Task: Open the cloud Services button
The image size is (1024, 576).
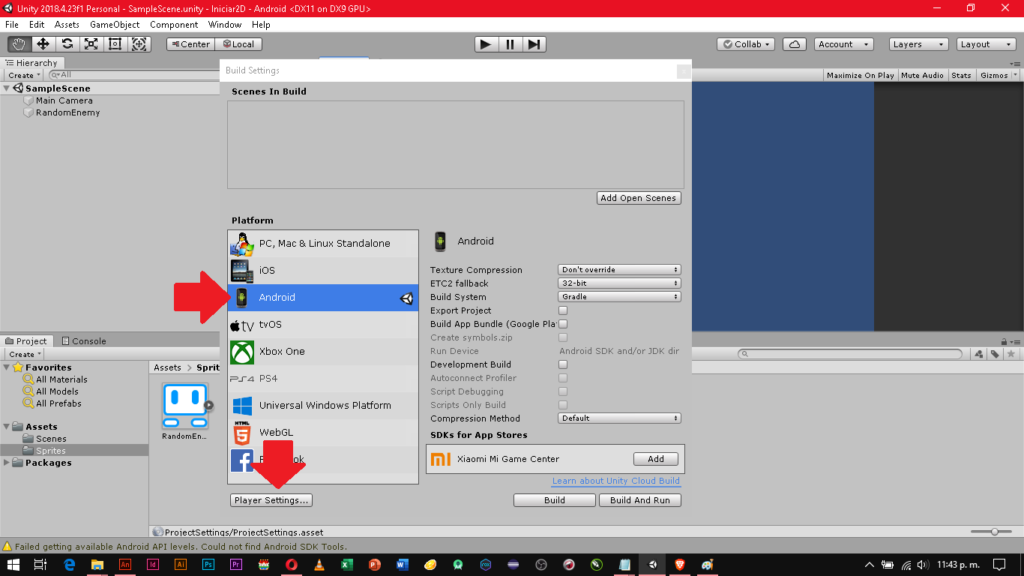Action: (794, 44)
